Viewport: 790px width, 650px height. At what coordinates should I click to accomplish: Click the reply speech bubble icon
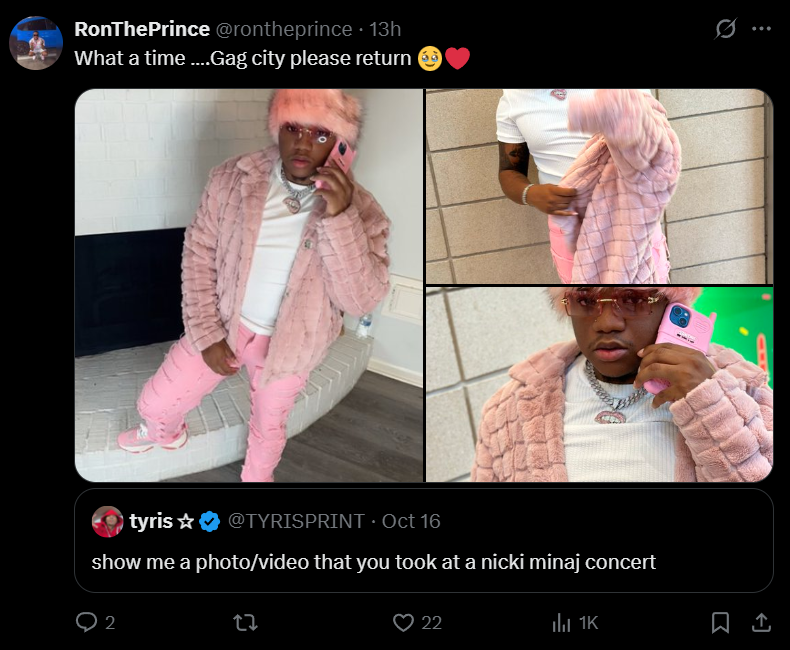click(86, 622)
